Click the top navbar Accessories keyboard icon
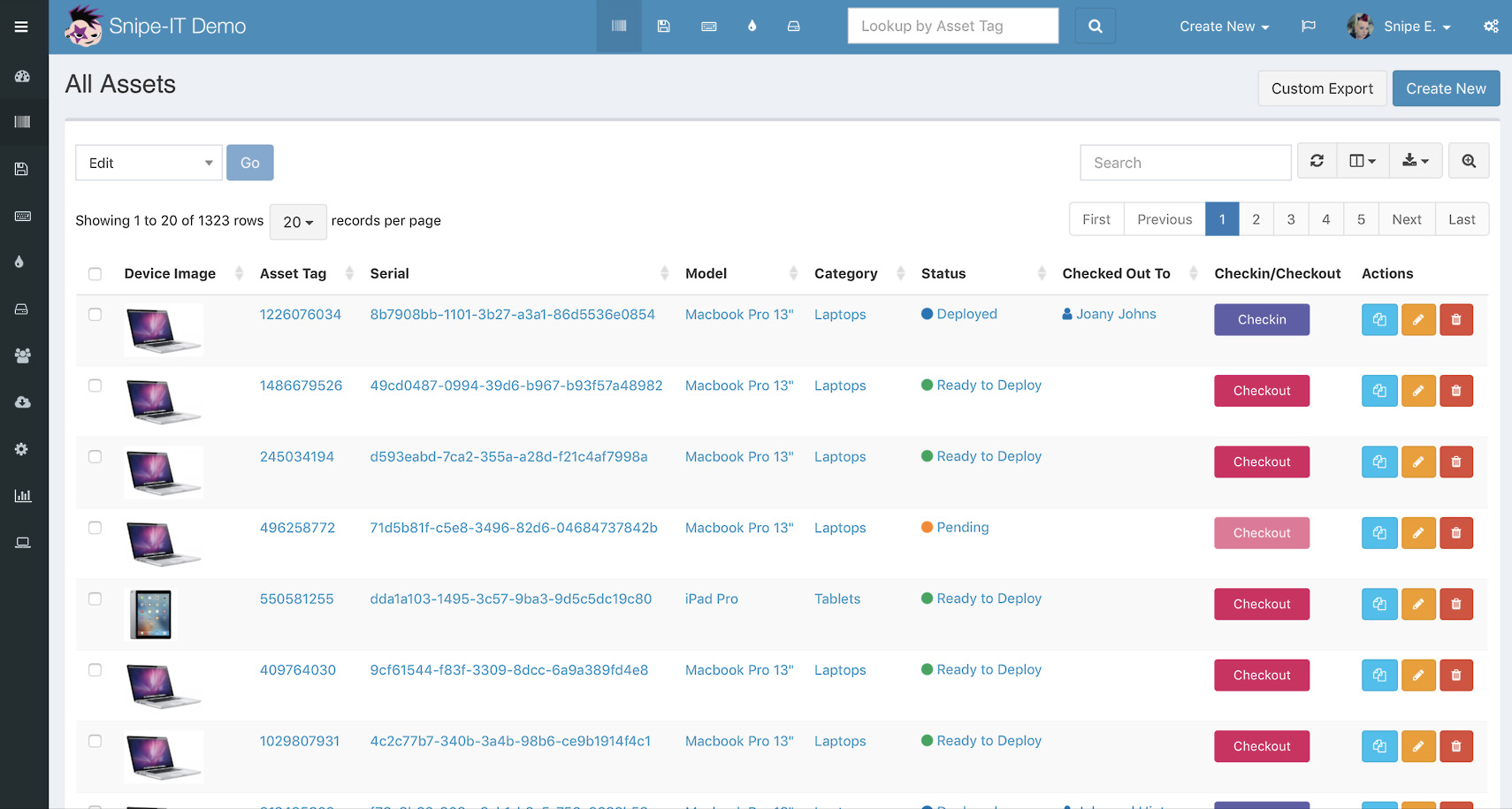Screen dimensions: 1512x809 pyautogui.click(x=708, y=27)
